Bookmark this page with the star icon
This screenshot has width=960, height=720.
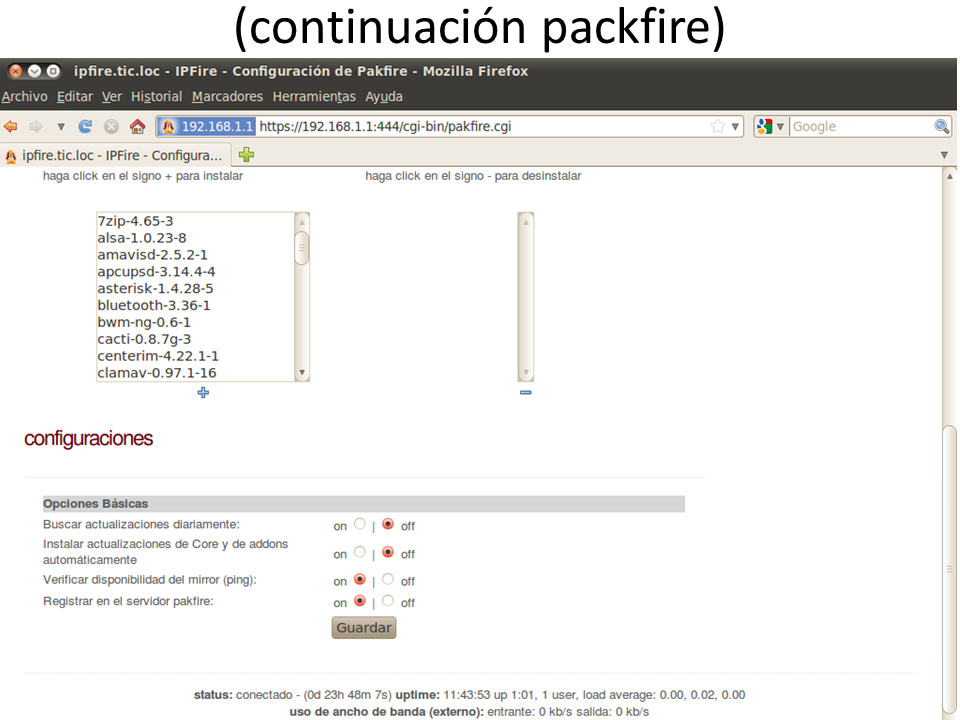point(717,127)
